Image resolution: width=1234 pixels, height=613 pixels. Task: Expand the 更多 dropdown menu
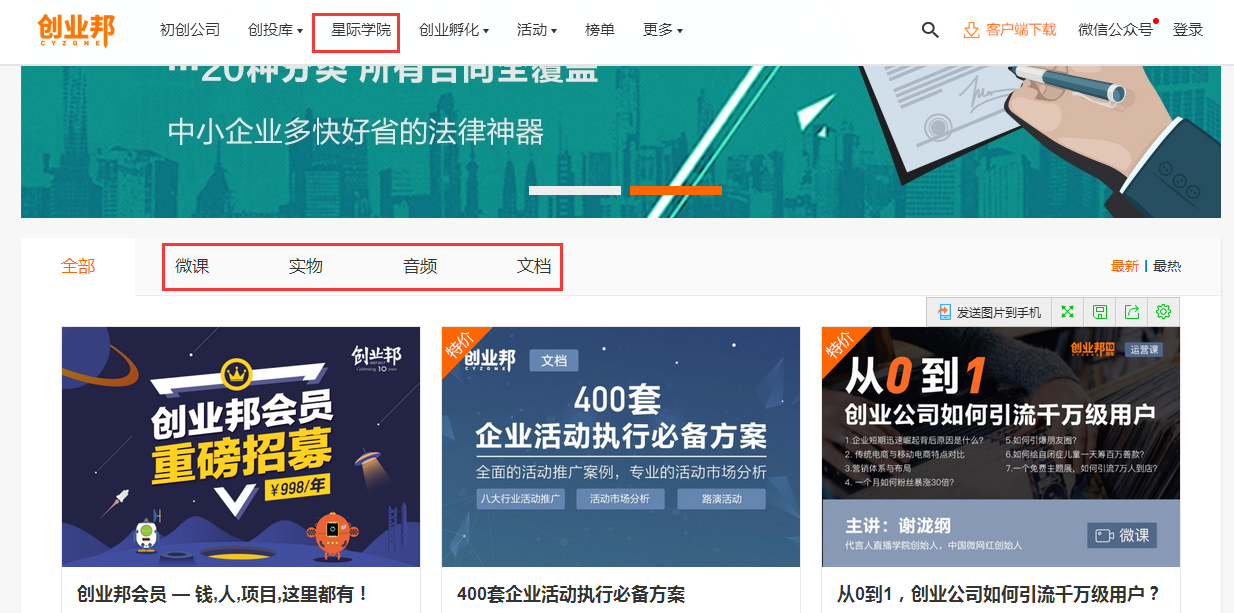tap(663, 30)
